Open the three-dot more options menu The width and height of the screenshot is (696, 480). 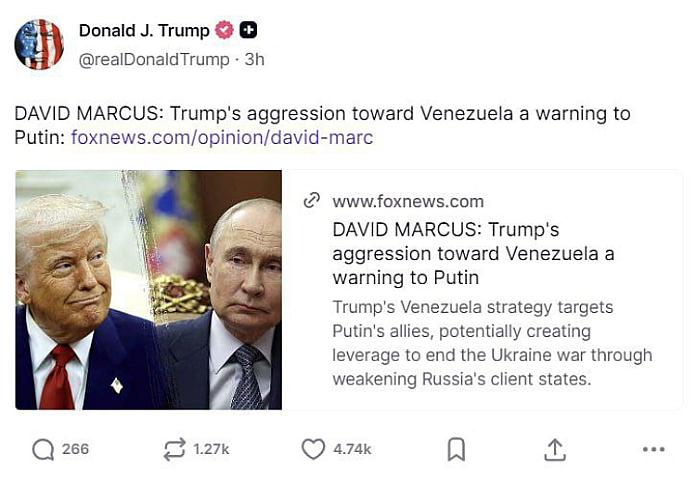click(654, 449)
